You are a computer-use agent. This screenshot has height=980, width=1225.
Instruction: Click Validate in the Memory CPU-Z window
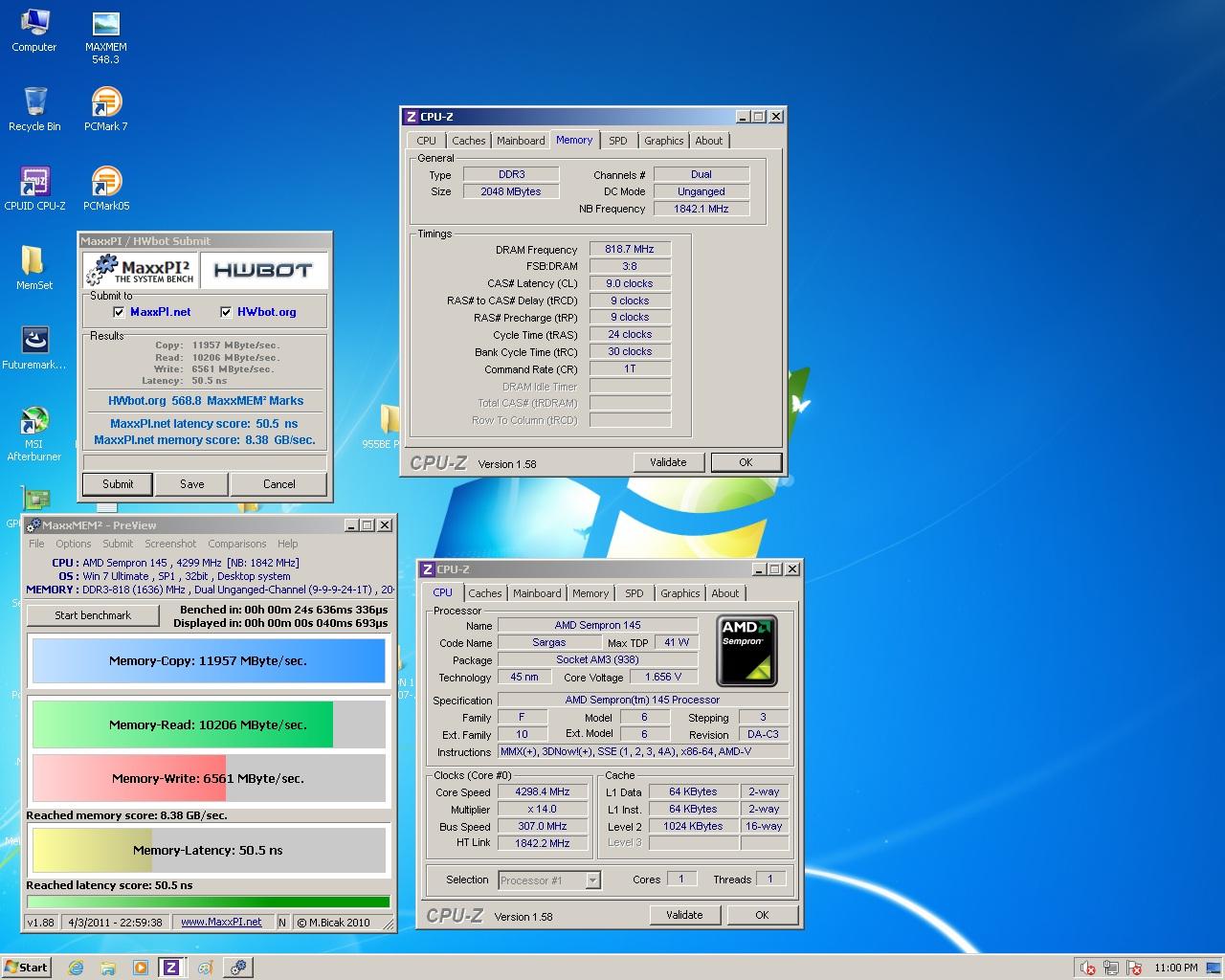tap(668, 462)
